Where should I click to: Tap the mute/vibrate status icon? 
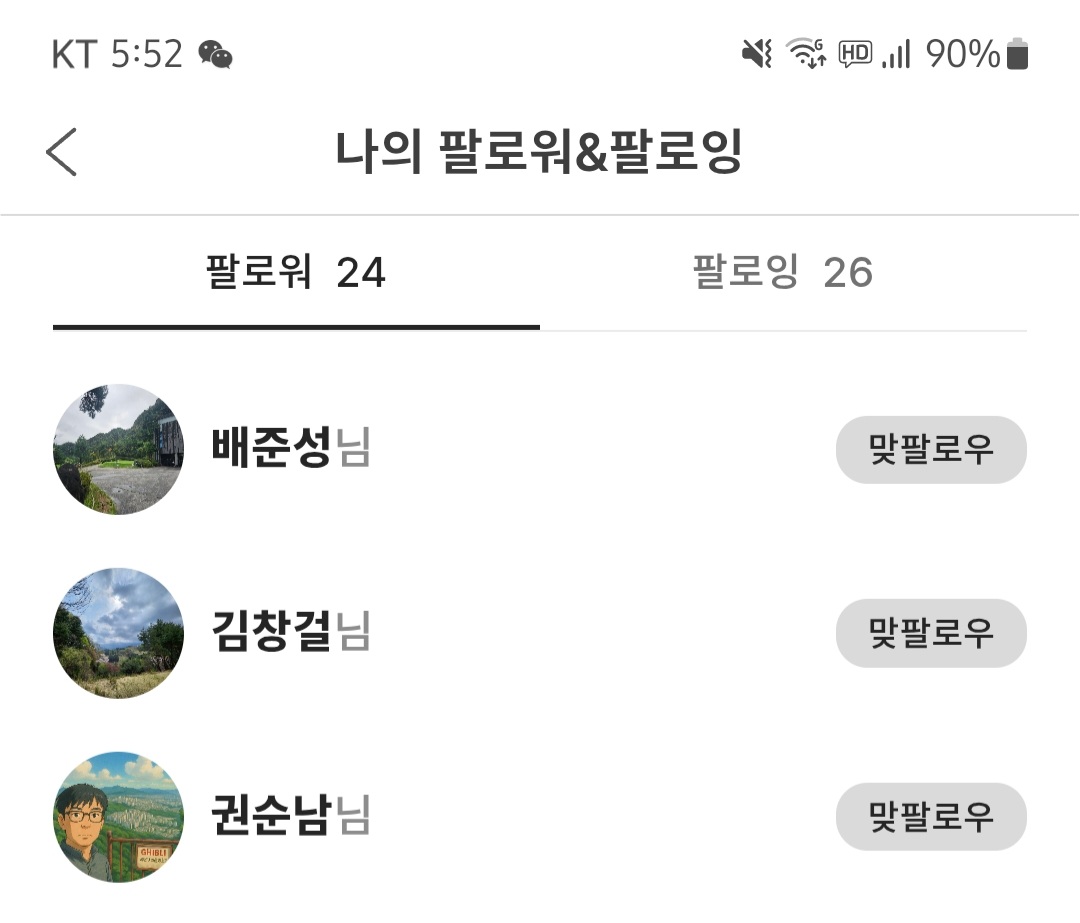(757, 53)
